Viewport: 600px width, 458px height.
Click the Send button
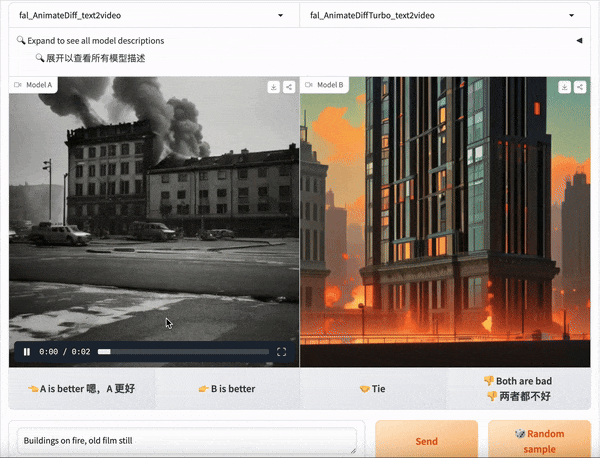426,441
